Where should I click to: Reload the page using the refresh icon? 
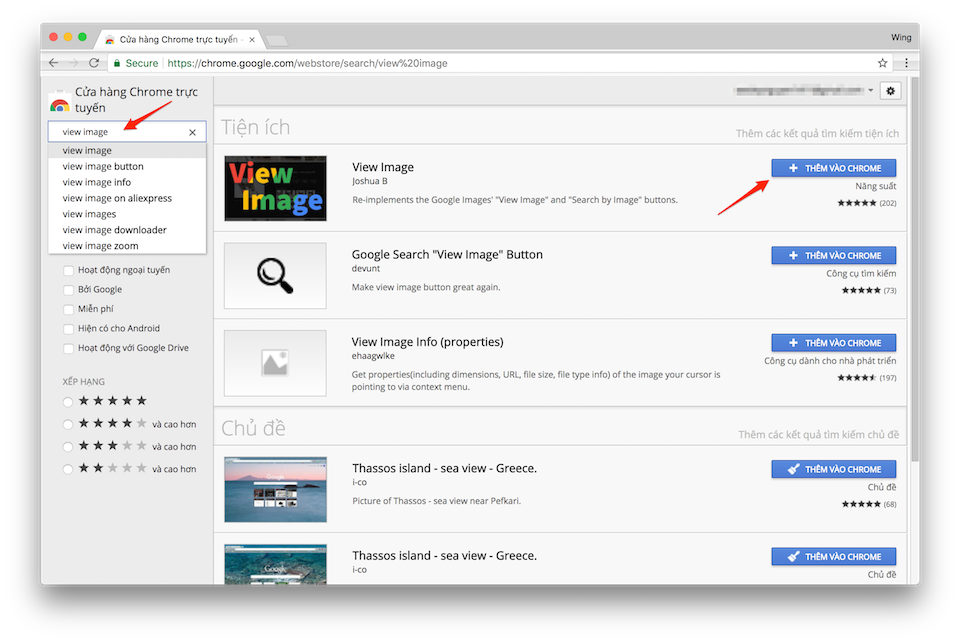pos(93,62)
